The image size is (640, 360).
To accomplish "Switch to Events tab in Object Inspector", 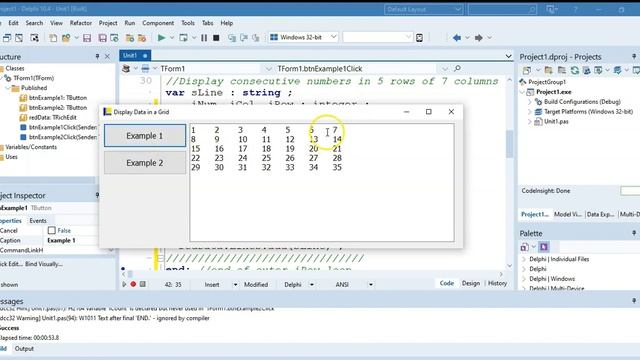I will pyautogui.click(x=38, y=220).
